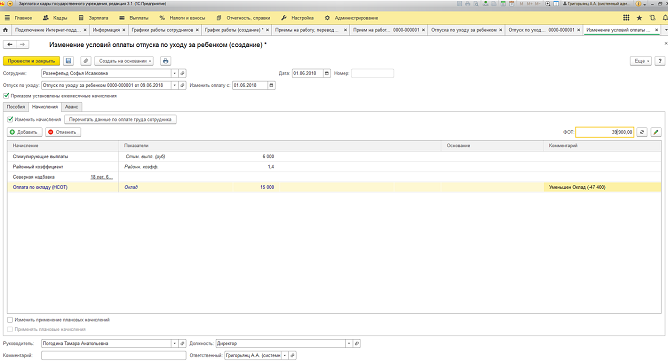Open the help question mark button
This screenshot has height=363, width=668.
coord(659,61)
